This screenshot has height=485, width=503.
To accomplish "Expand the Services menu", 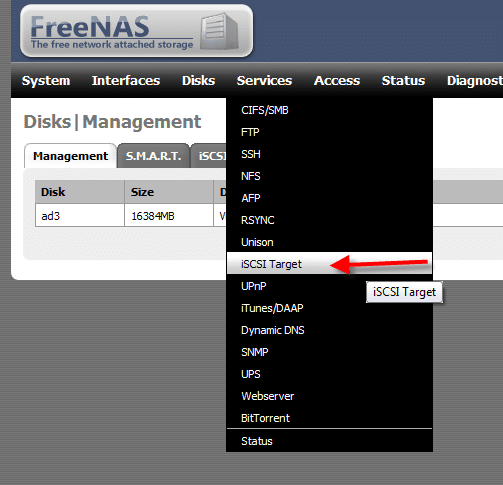I will 264,81.
